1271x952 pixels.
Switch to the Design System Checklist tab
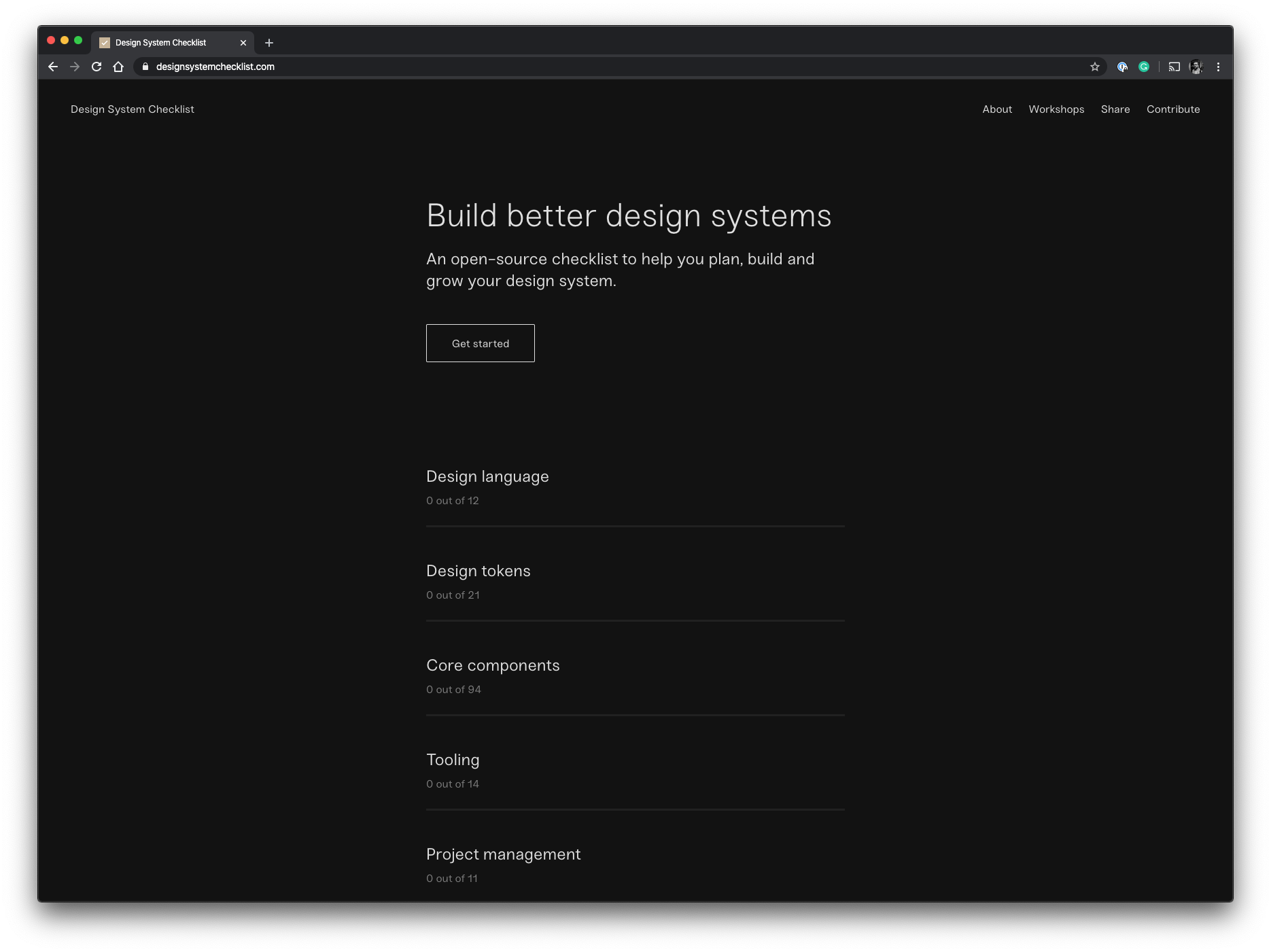(160, 42)
